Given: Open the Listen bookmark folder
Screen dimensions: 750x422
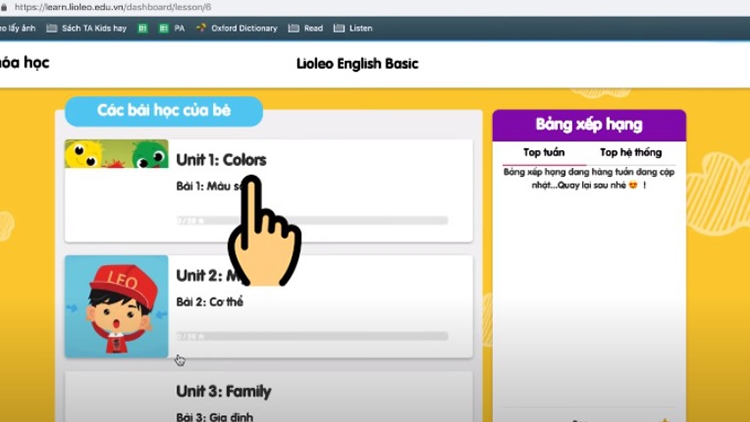Looking at the screenshot, I should coord(353,28).
